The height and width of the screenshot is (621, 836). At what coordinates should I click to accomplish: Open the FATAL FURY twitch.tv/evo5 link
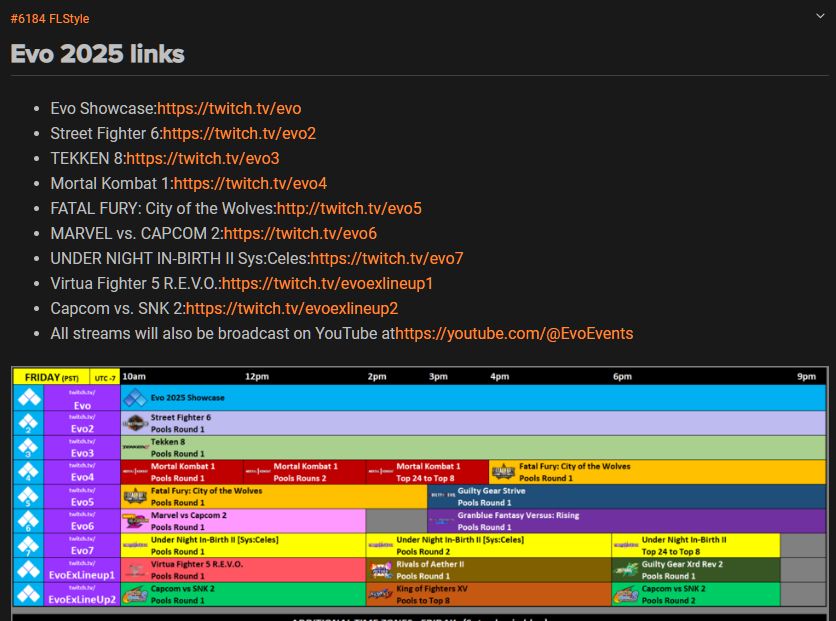point(349,209)
